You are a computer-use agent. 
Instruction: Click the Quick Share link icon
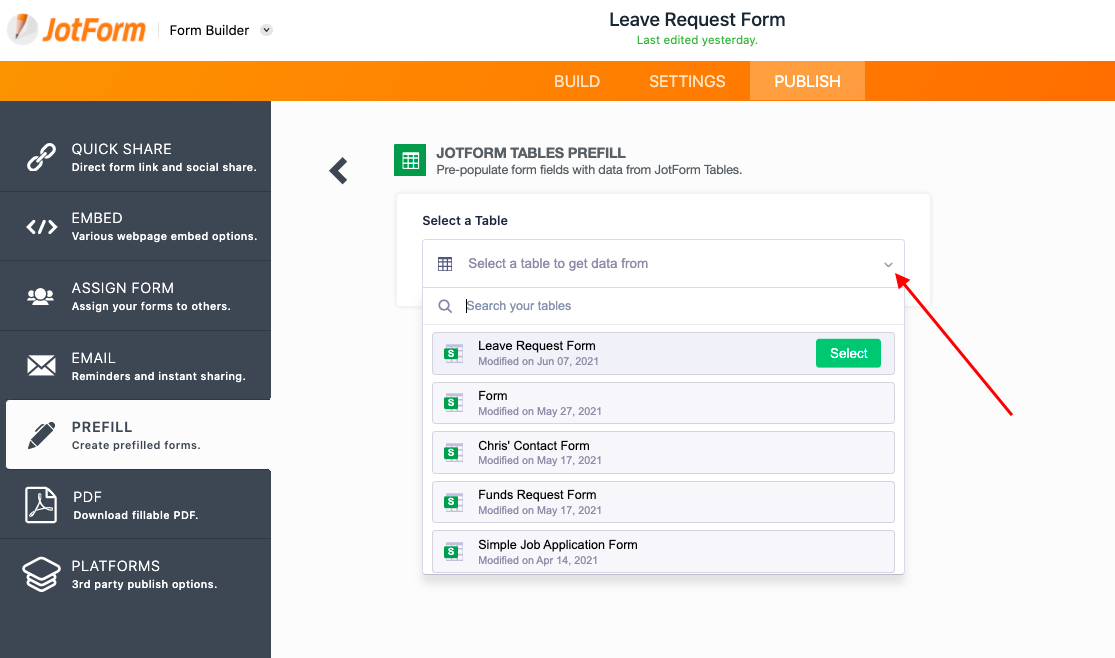coord(41,157)
